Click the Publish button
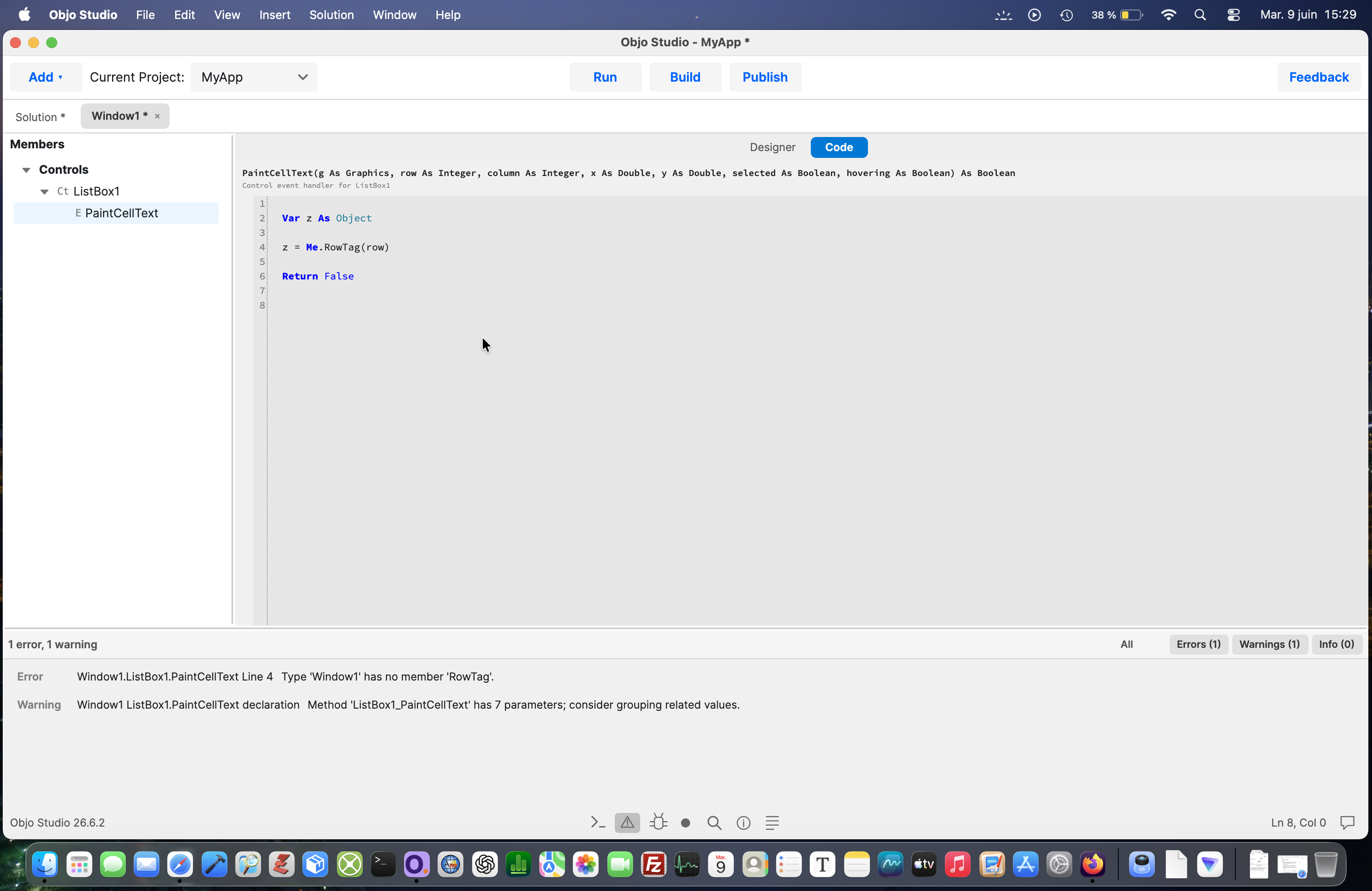1372x891 pixels. click(765, 77)
